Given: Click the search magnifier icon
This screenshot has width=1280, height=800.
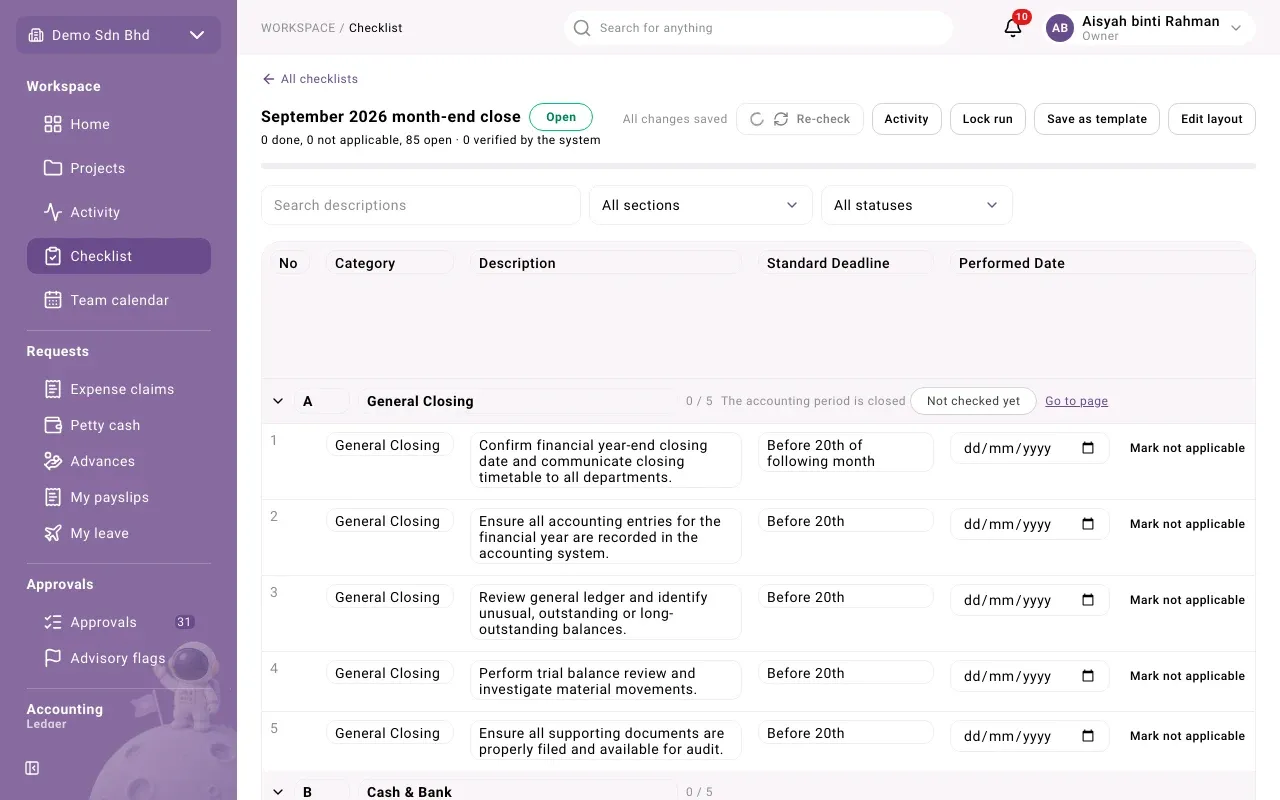Looking at the screenshot, I should (582, 28).
